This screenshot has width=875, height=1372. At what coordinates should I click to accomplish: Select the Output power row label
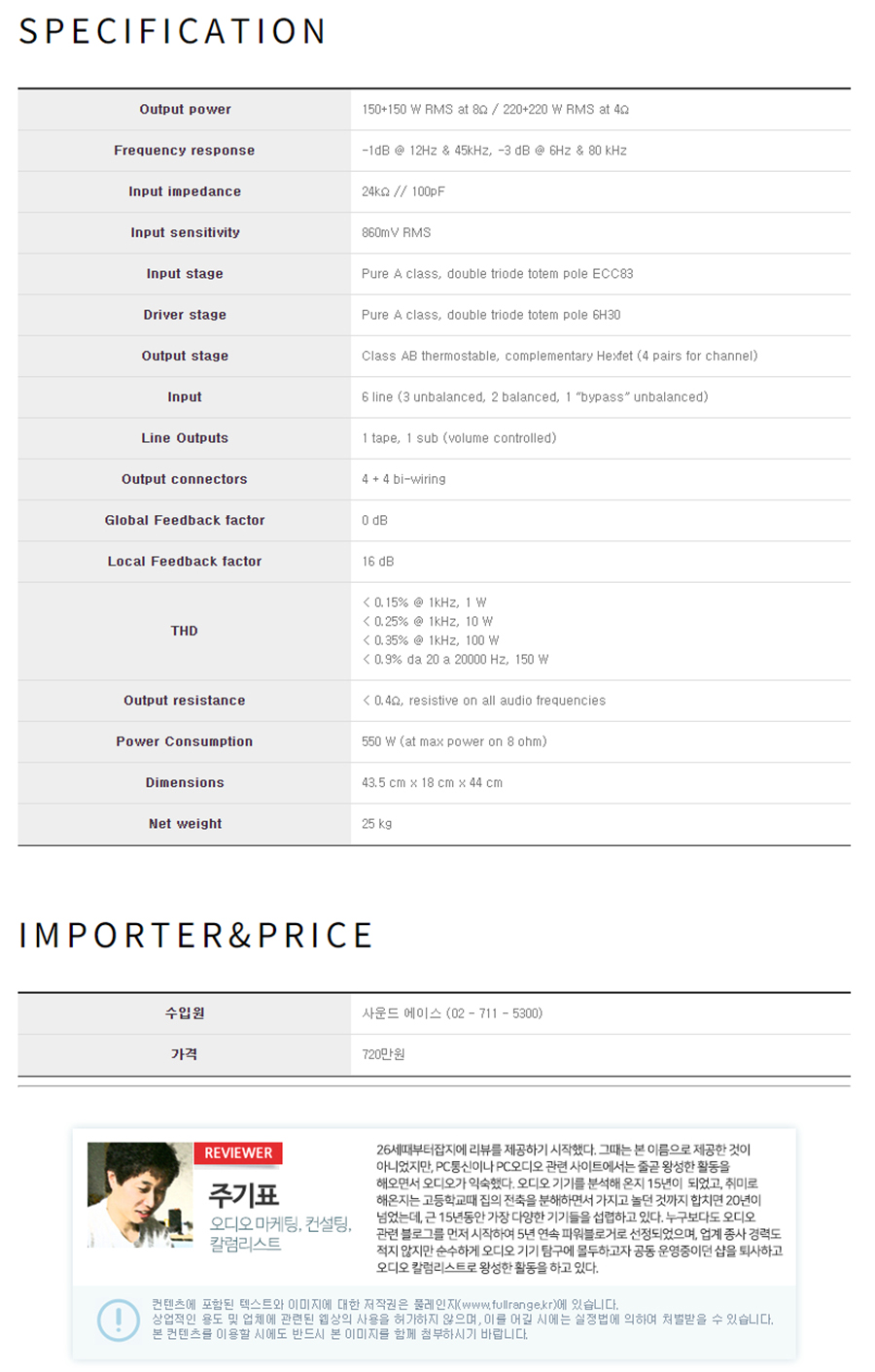[x=185, y=110]
